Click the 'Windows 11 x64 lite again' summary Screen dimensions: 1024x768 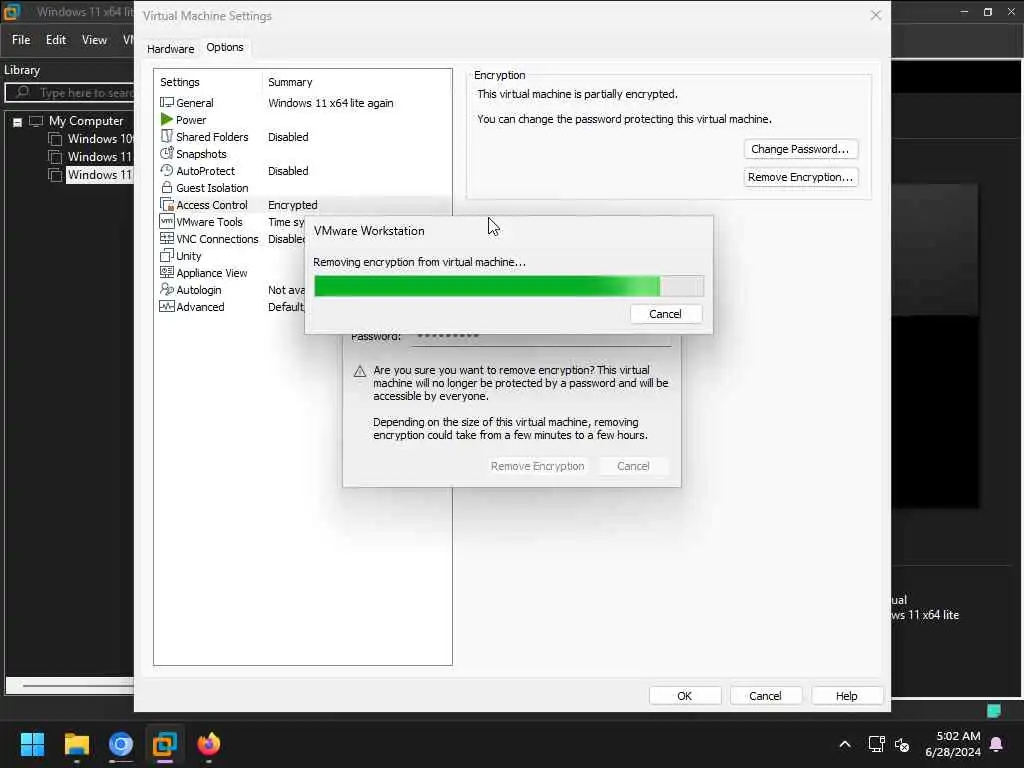coord(330,103)
